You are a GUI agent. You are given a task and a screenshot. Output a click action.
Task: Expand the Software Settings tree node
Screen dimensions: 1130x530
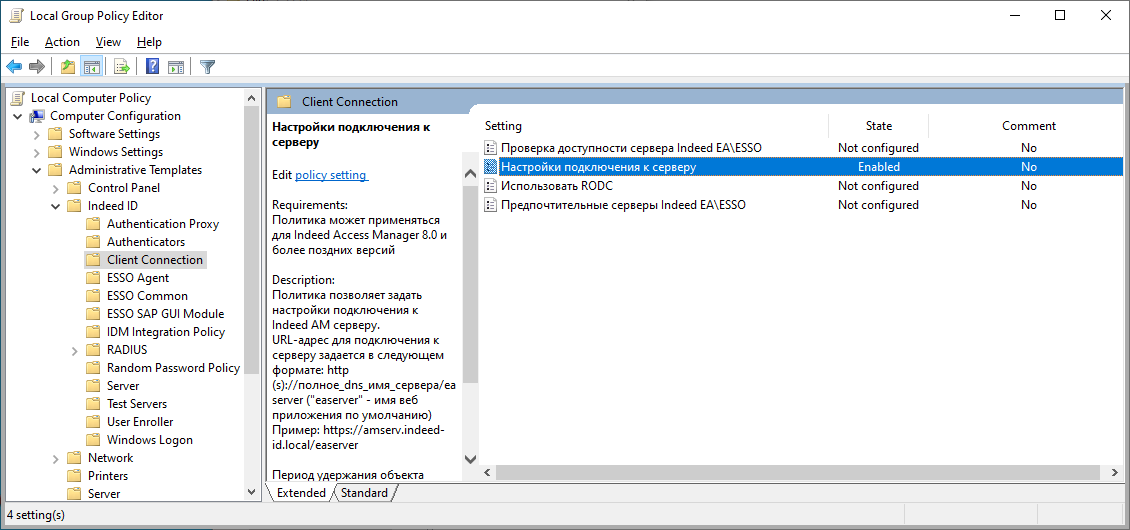(37, 134)
